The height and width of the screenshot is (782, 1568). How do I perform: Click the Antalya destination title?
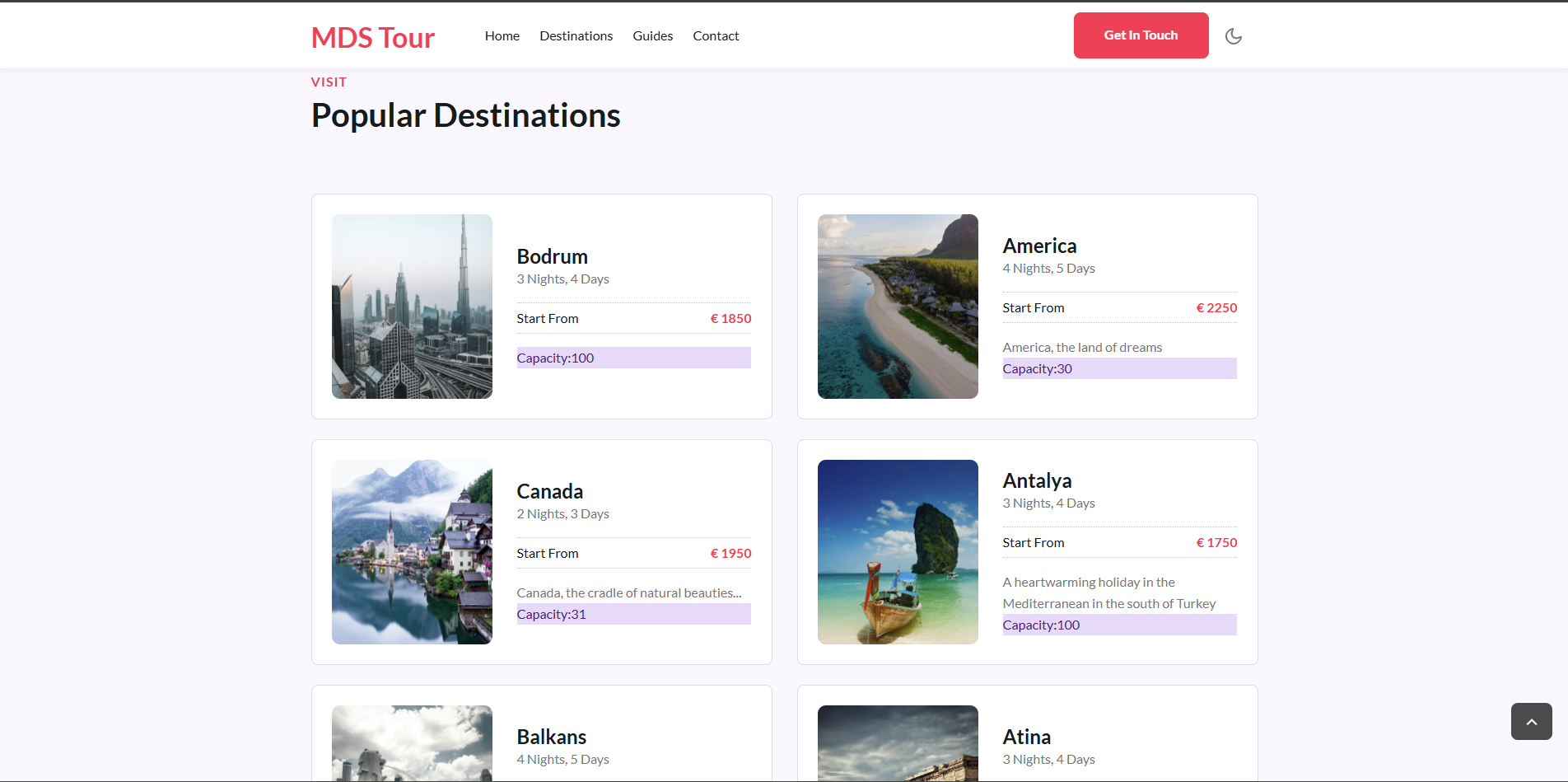click(1037, 480)
